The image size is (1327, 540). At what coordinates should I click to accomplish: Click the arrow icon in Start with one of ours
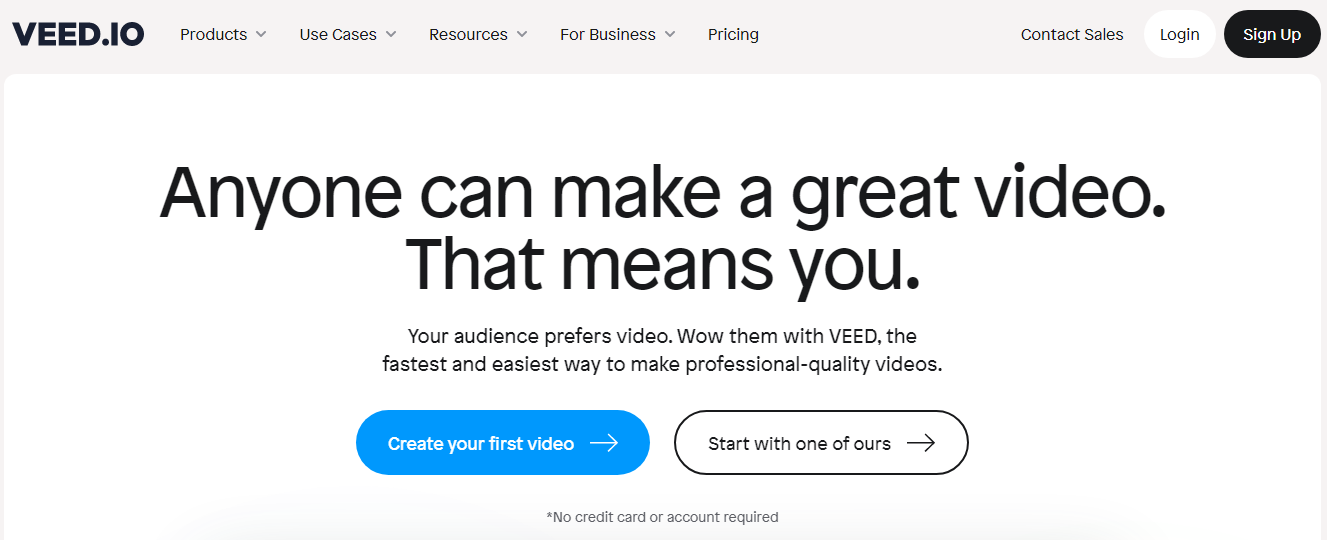coord(921,443)
